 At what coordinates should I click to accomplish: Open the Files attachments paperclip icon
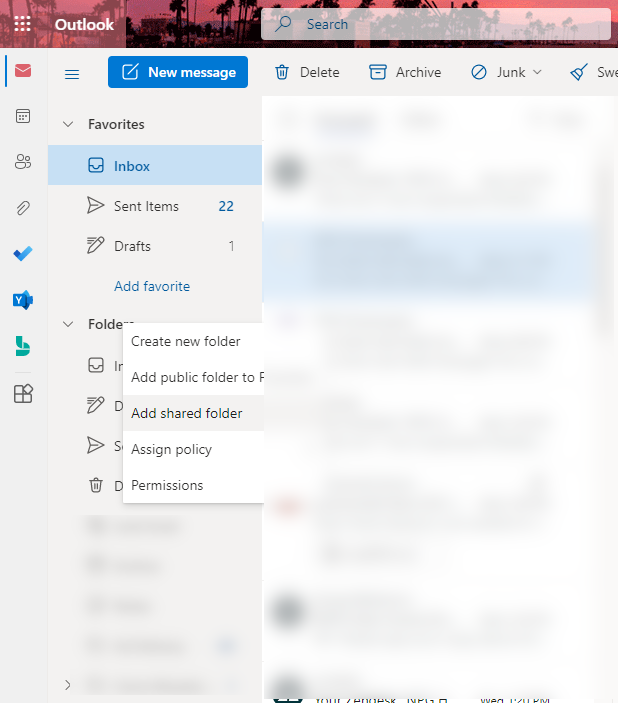[22, 208]
